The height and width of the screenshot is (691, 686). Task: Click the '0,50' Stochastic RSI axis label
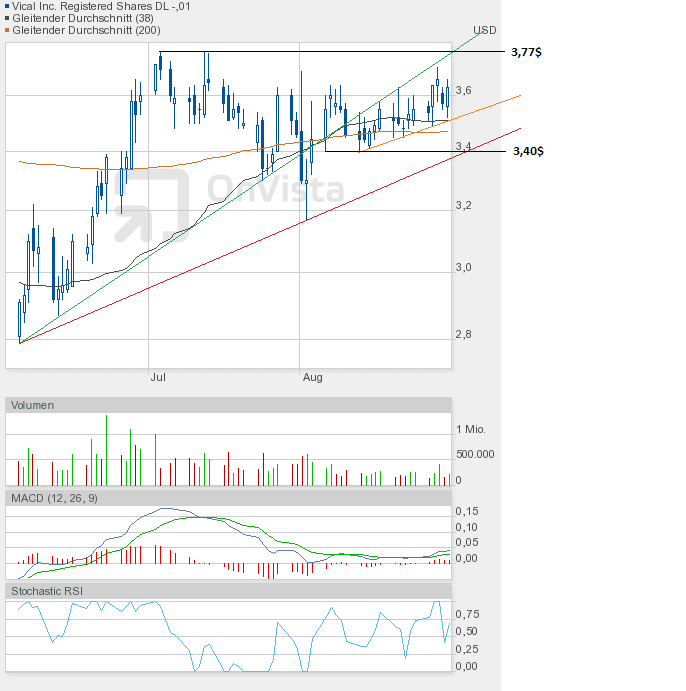467,631
